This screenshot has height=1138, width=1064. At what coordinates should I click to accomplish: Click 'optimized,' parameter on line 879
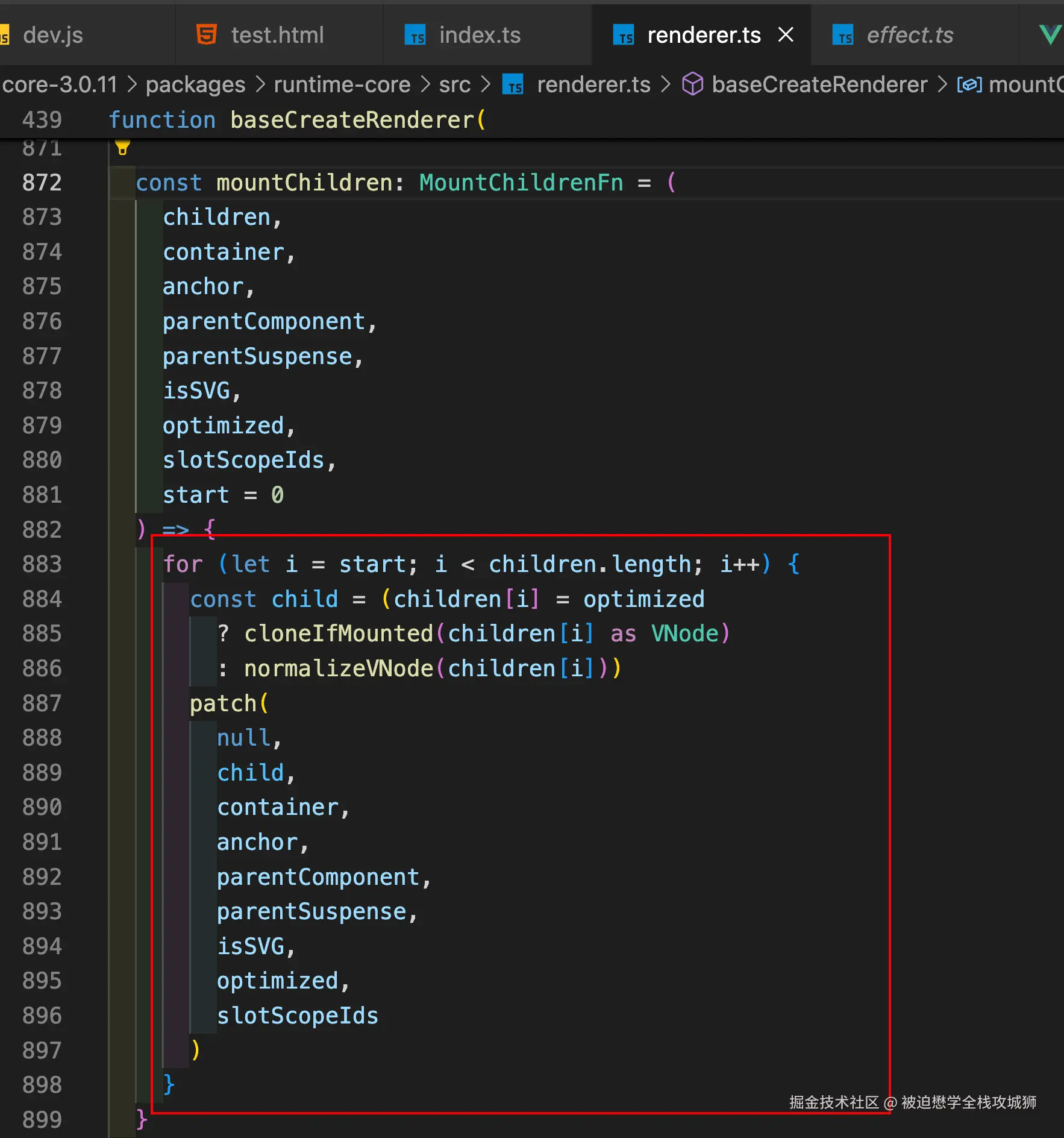coord(230,426)
